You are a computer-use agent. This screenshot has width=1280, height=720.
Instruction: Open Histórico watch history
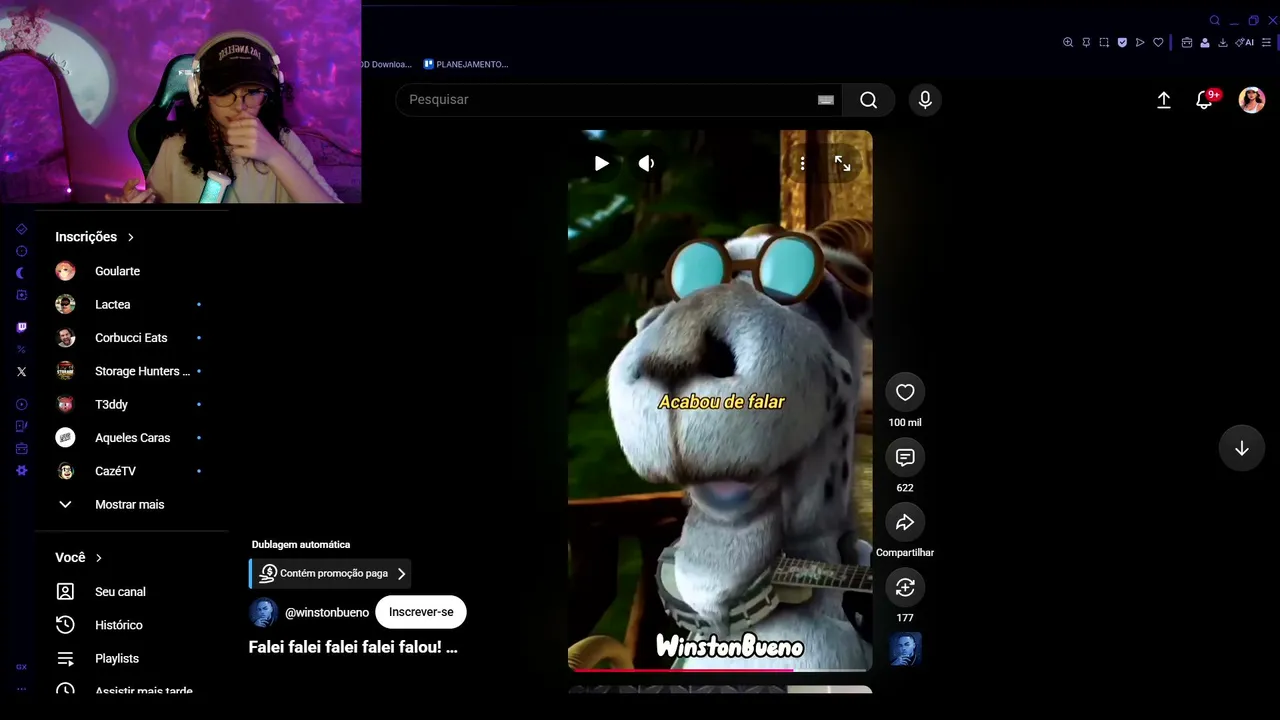pos(132,625)
